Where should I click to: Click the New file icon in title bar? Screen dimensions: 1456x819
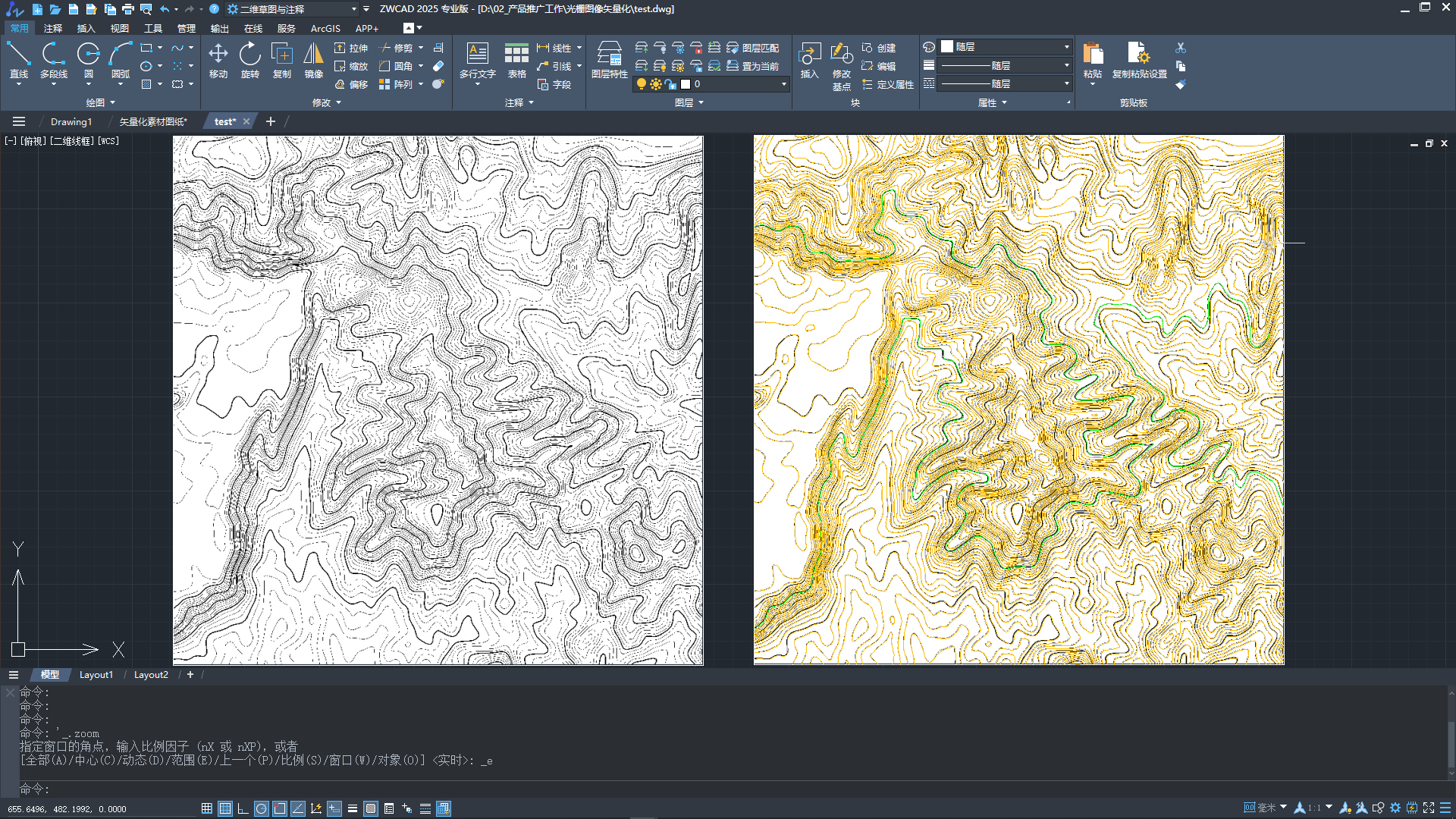click(x=37, y=9)
